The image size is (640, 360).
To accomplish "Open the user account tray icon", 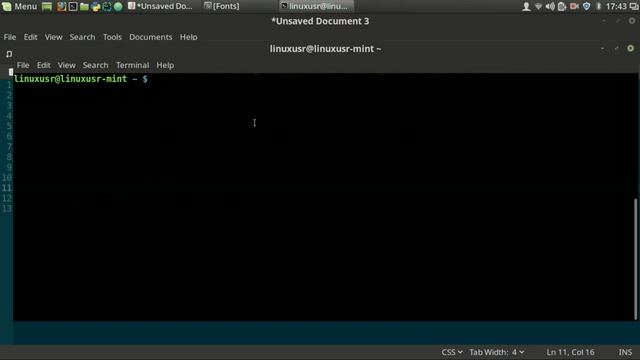I will pyautogui.click(x=526, y=6).
